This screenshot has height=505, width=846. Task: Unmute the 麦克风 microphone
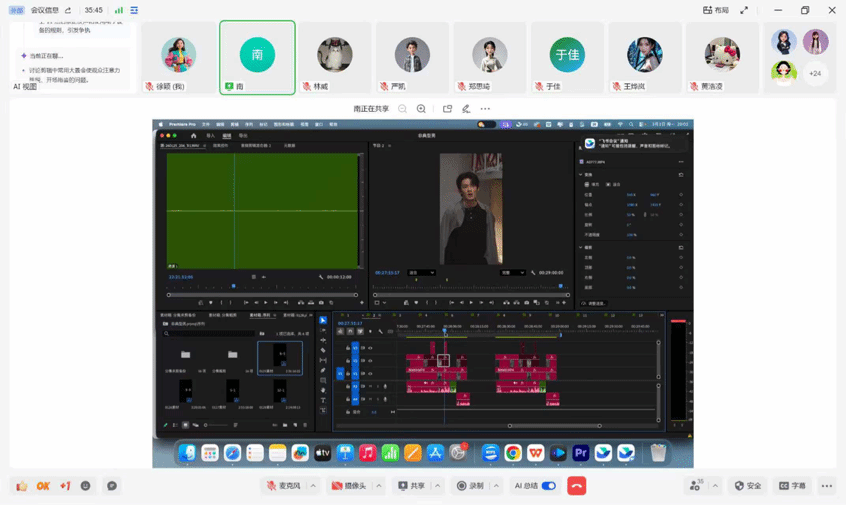pyautogui.click(x=283, y=486)
